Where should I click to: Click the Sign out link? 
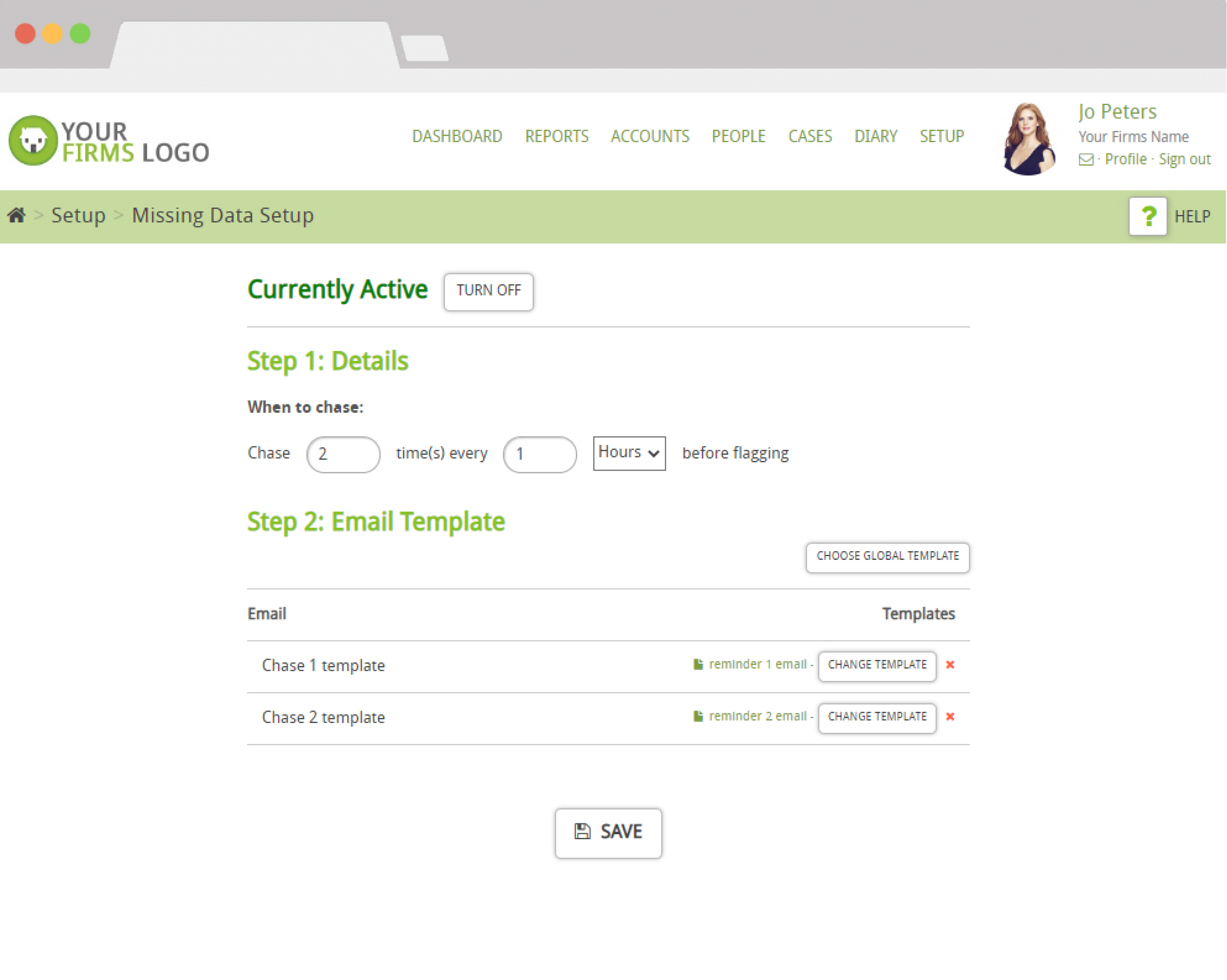pyautogui.click(x=1184, y=159)
